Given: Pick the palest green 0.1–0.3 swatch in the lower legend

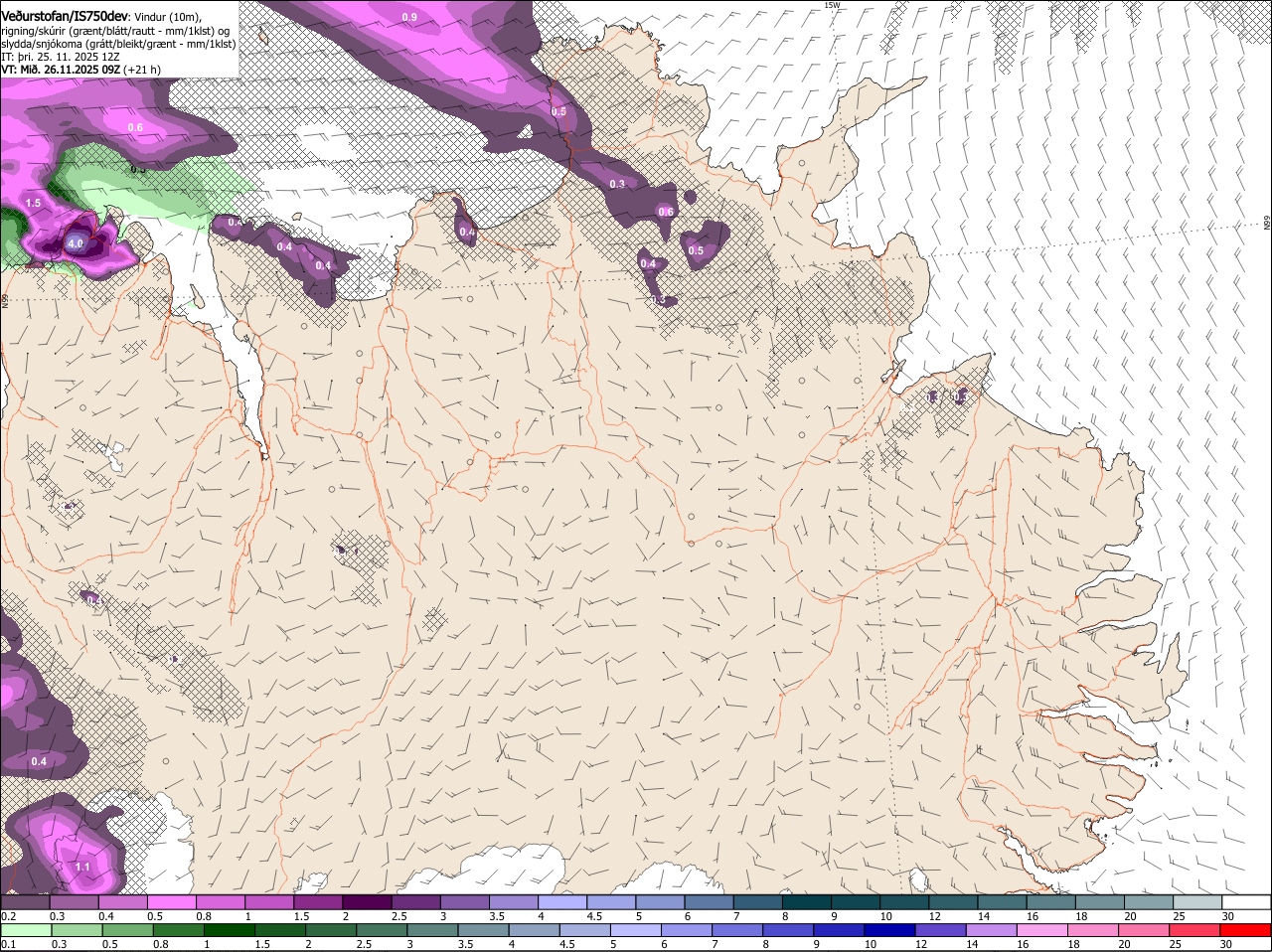Looking at the screenshot, I should point(26,930).
